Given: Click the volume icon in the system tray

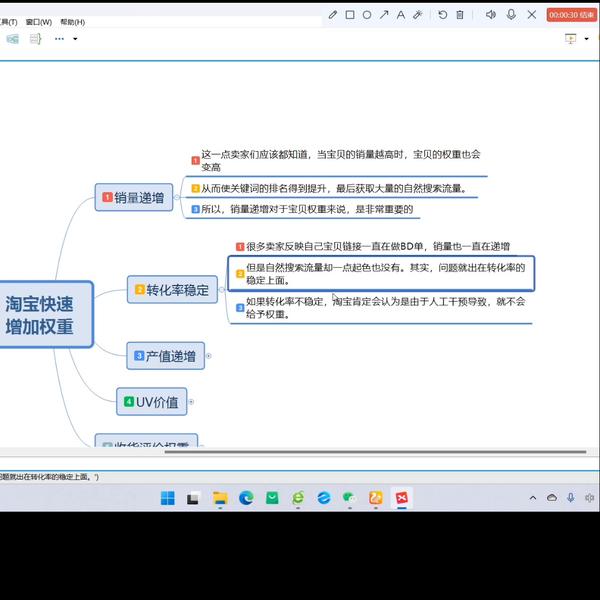Looking at the screenshot, I should pos(590,497).
